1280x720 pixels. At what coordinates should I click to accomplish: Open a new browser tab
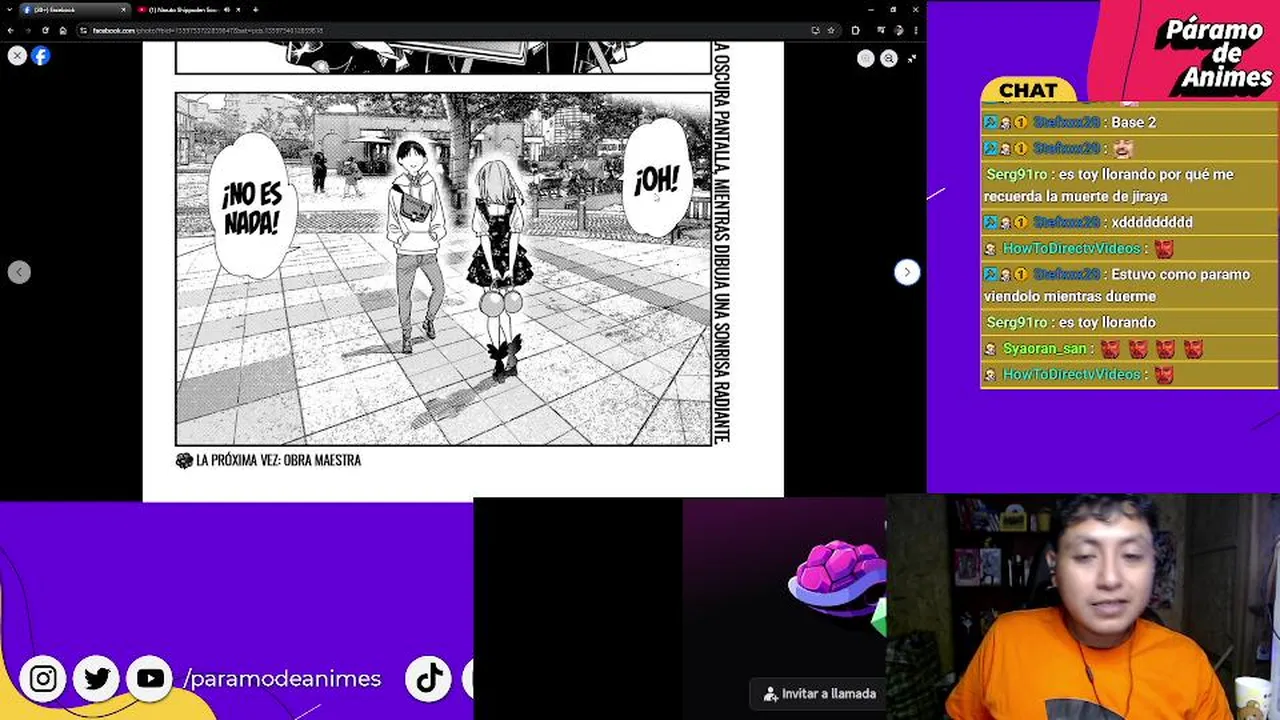256,10
